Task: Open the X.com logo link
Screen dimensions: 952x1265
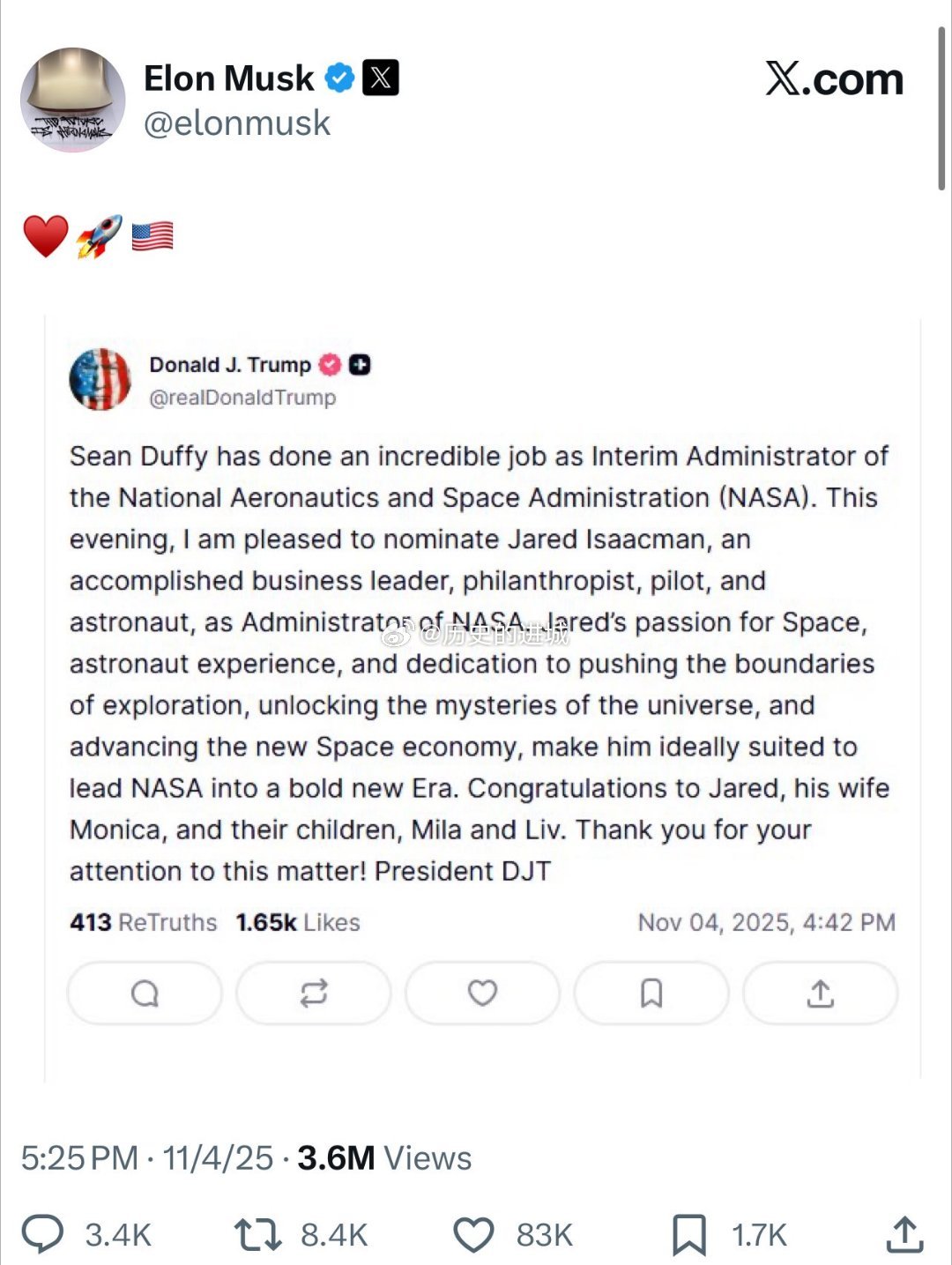Action: [x=834, y=79]
